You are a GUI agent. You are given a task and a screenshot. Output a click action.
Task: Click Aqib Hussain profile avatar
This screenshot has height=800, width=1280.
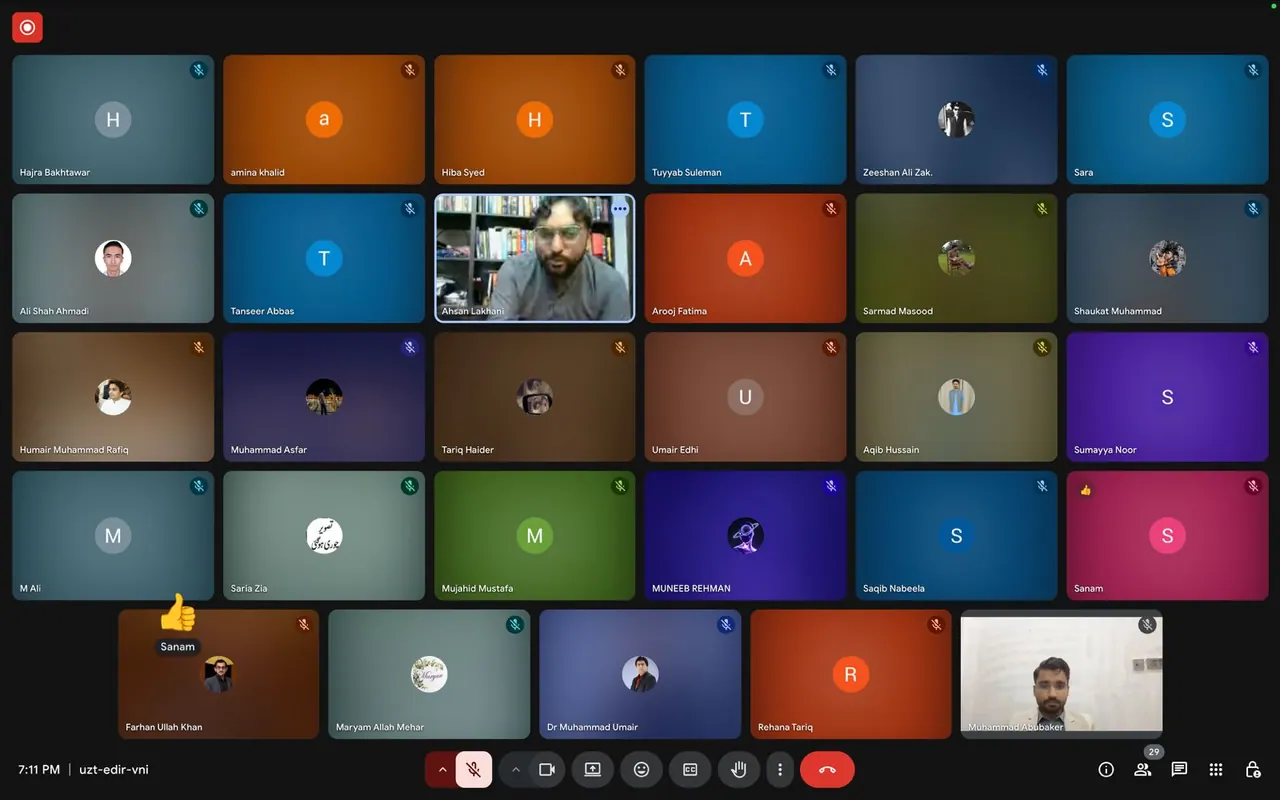pyautogui.click(x=956, y=397)
